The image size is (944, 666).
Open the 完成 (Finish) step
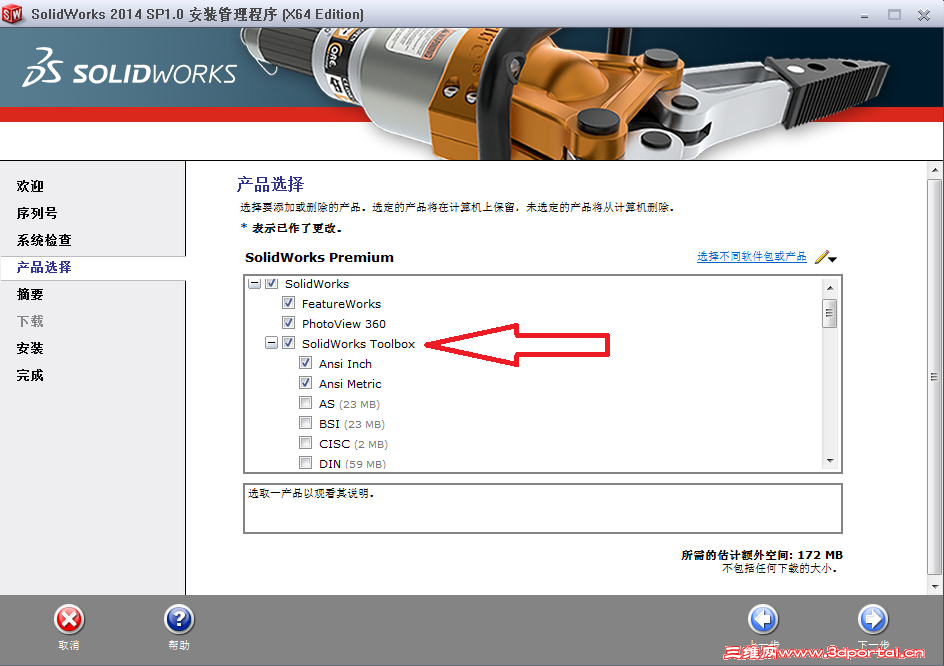click(x=30, y=376)
